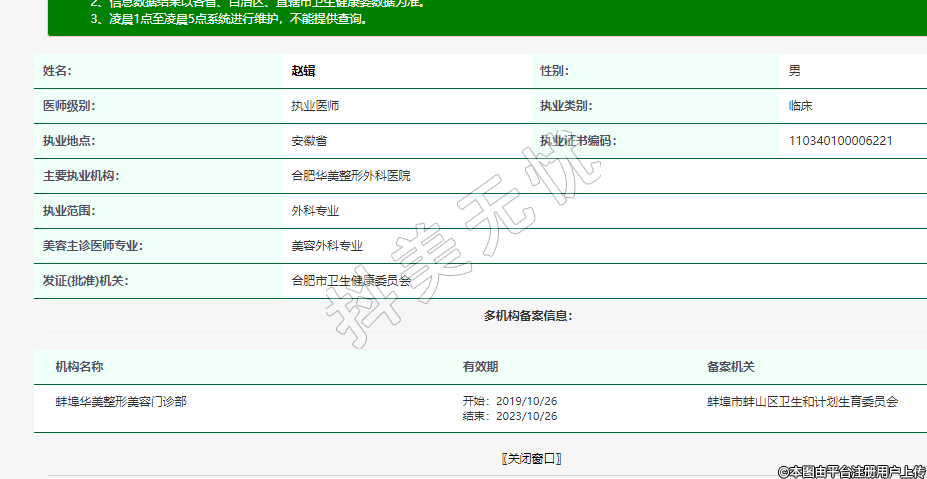This screenshot has width=927, height=479.
Task: Click the 备案机关 column header
Action: (731, 367)
